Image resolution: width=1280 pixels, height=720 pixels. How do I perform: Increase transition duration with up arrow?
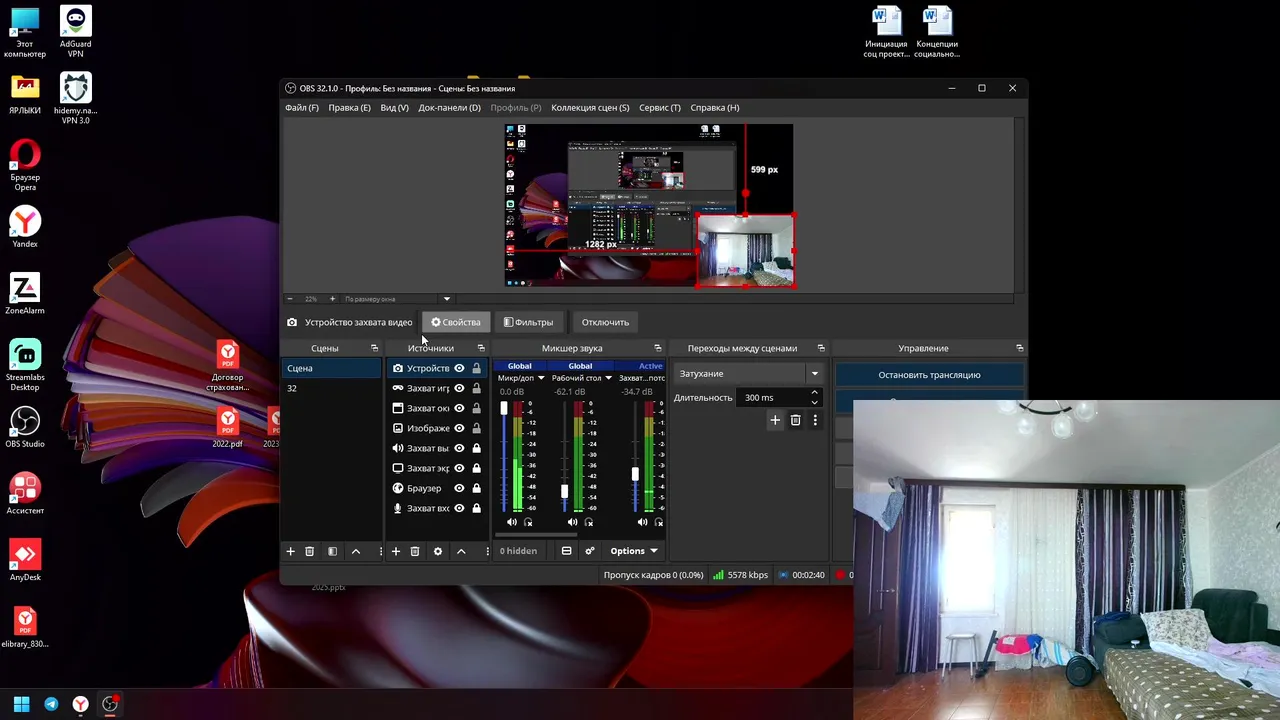[x=814, y=393]
